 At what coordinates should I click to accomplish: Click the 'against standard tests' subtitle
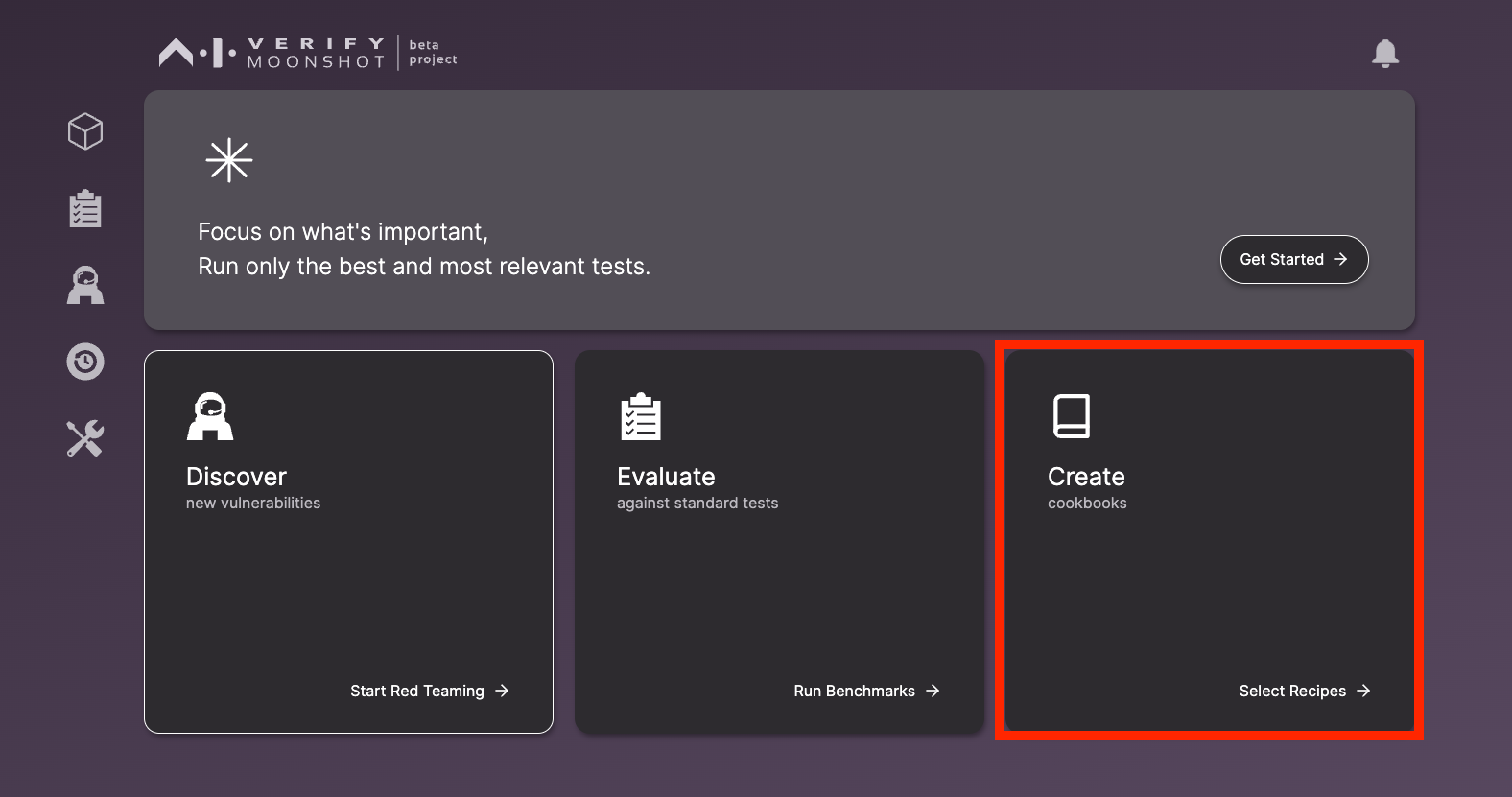coord(697,503)
